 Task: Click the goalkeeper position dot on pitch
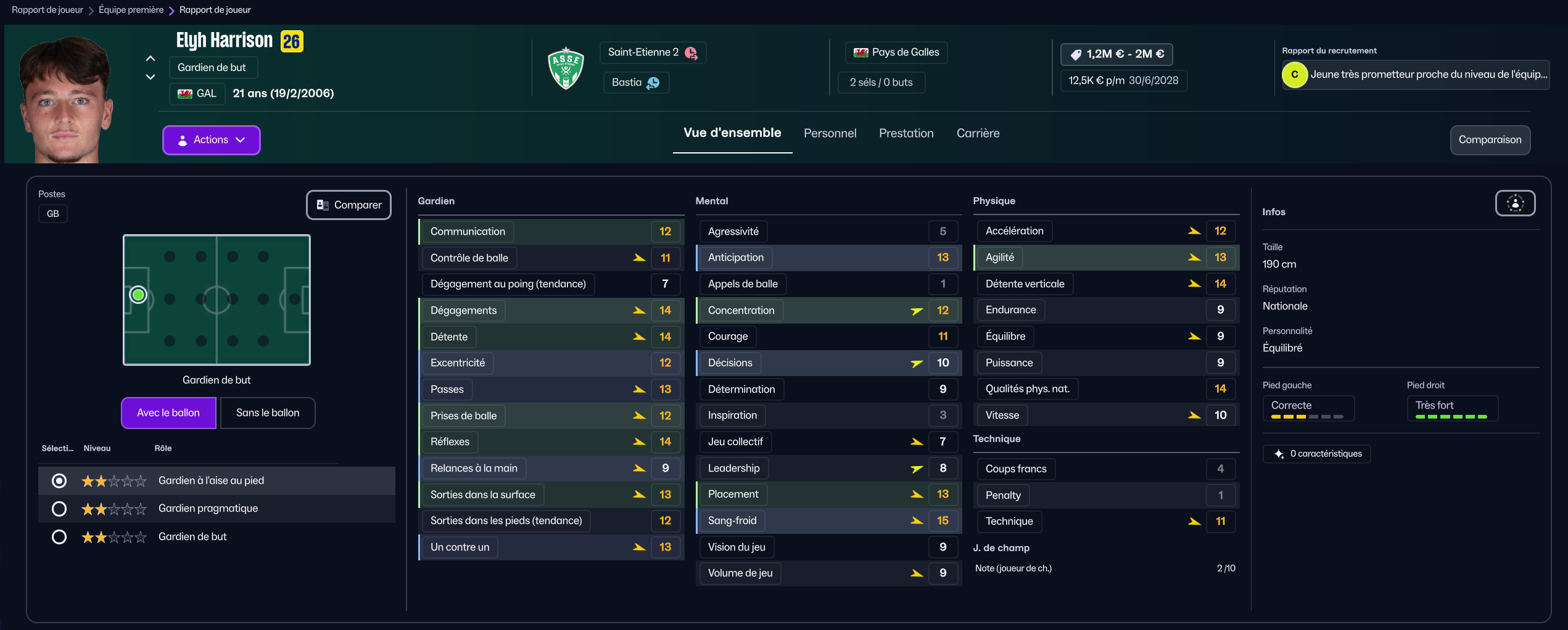tap(138, 295)
